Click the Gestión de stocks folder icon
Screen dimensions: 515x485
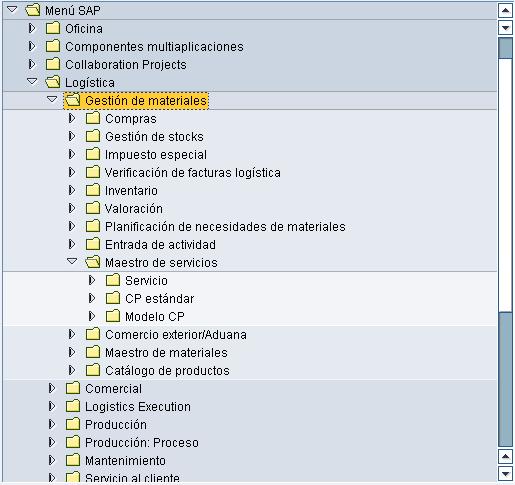(93, 136)
